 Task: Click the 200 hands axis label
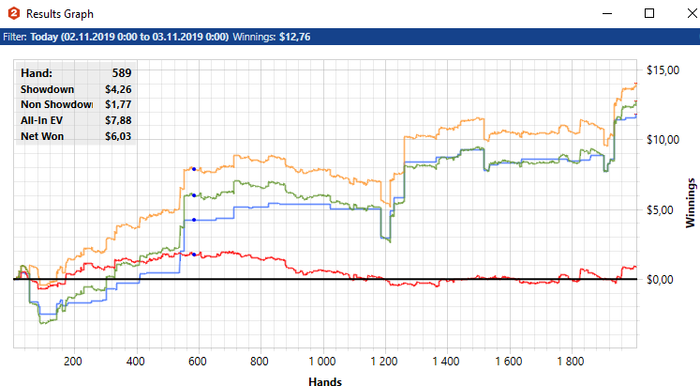tap(72, 361)
